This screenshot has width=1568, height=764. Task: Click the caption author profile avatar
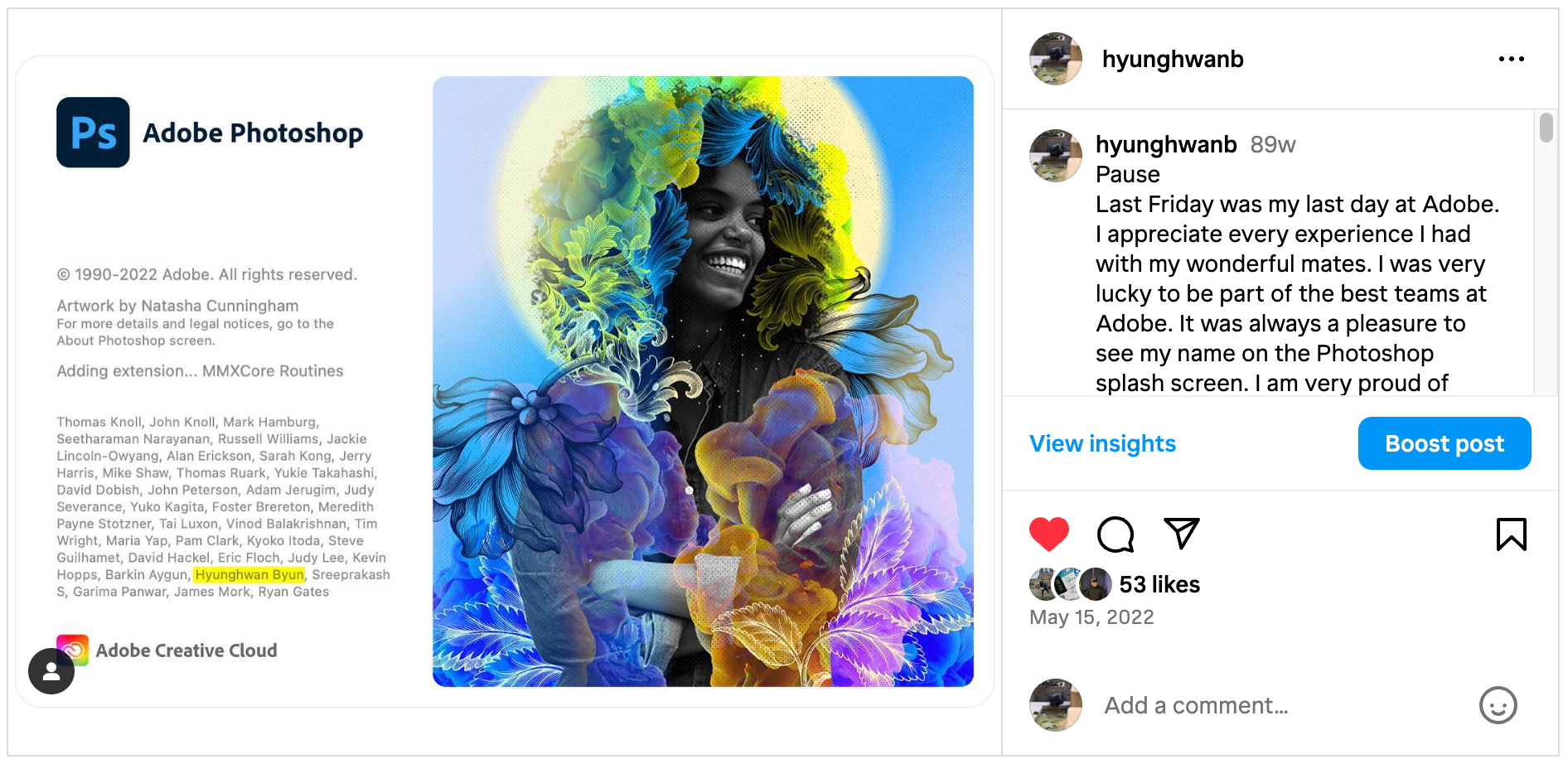(1055, 156)
